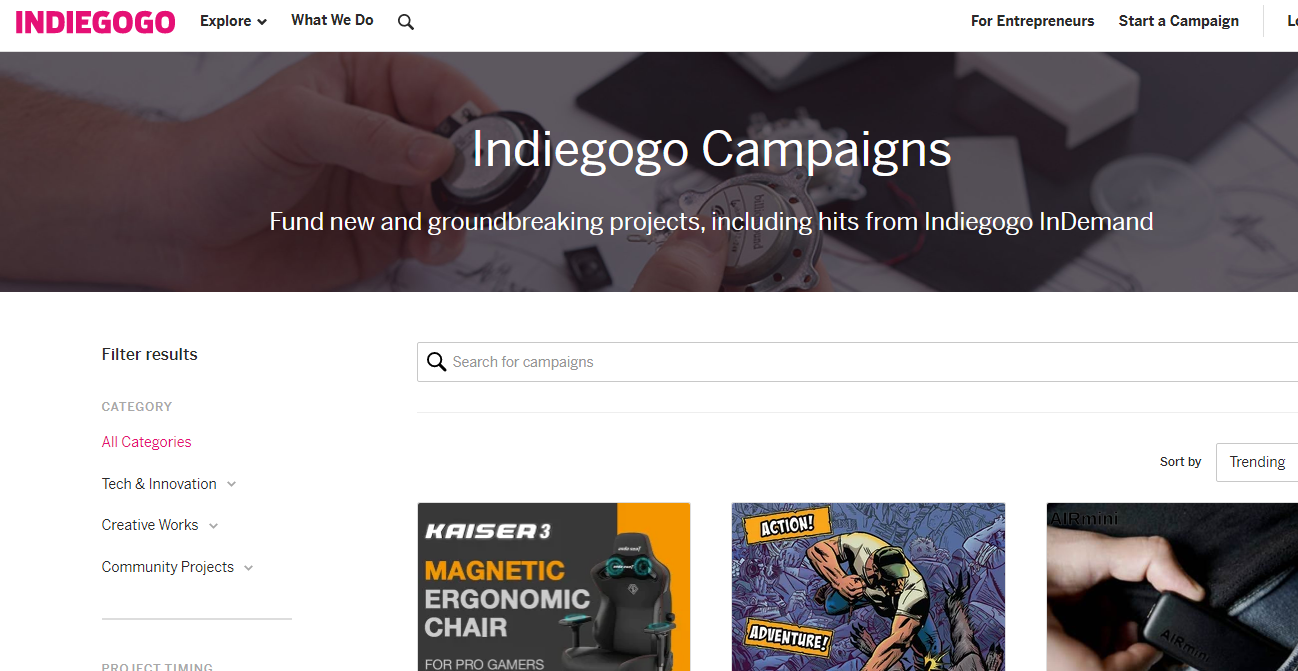The height and width of the screenshot is (671, 1298).
Task: Open the search magnifier in the header
Action: (x=405, y=22)
